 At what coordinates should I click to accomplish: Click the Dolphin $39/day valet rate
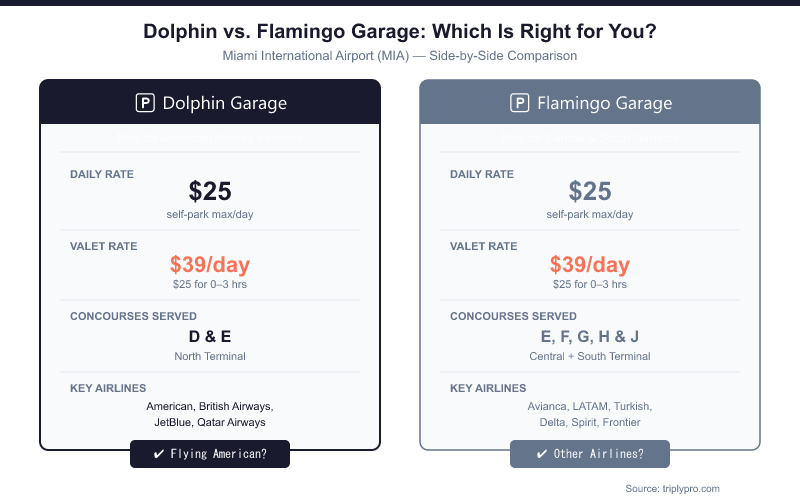tap(210, 265)
